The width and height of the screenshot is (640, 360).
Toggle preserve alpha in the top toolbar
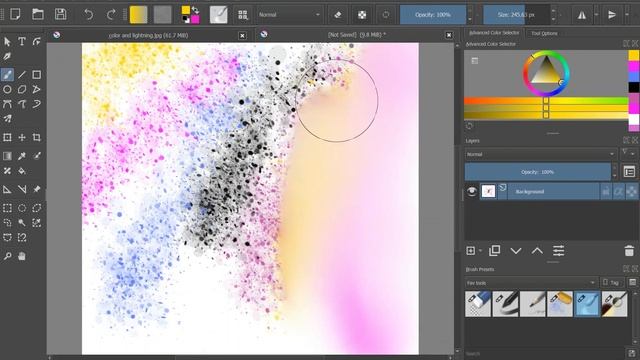pyautogui.click(x=362, y=15)
